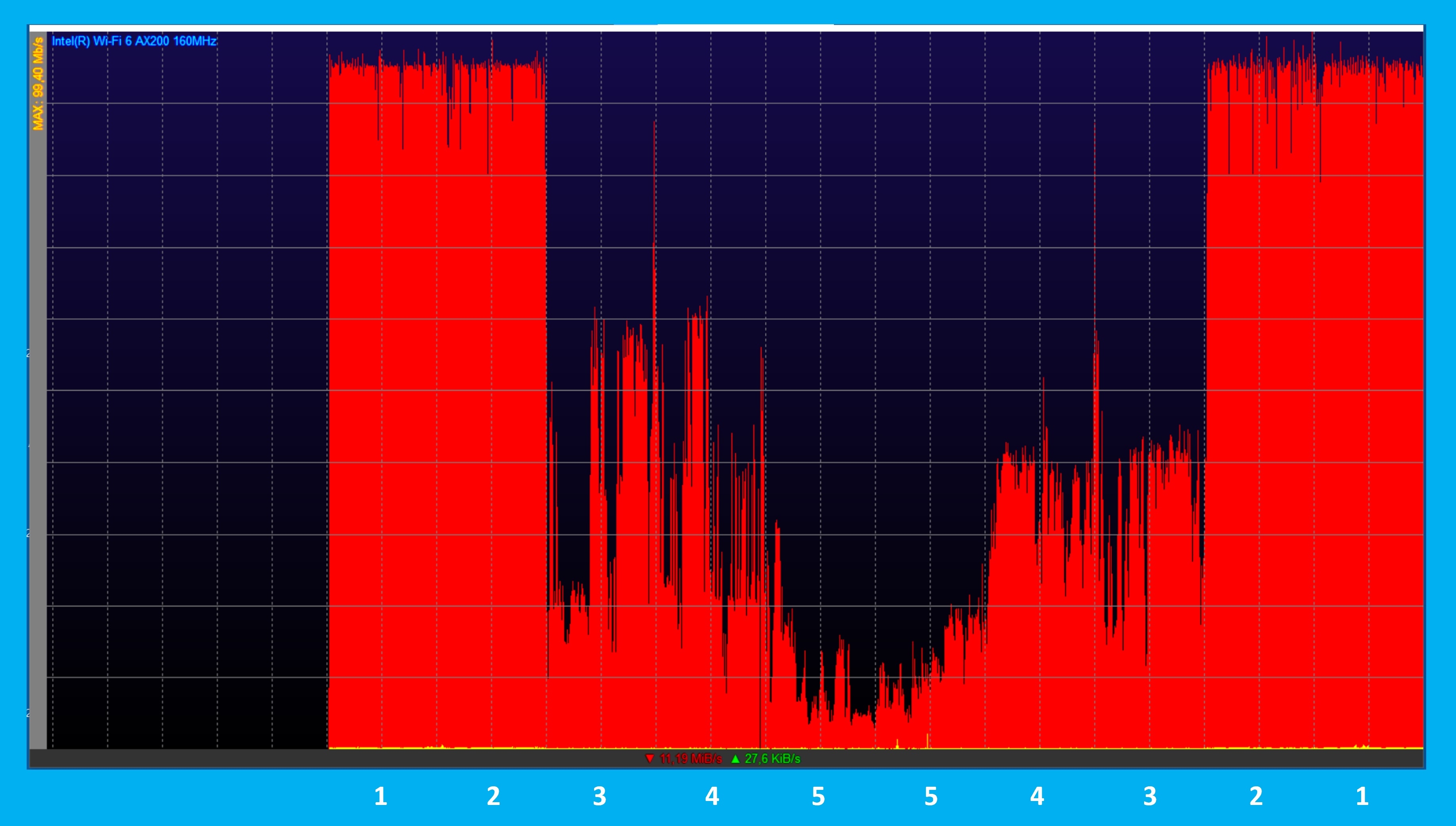Image resolution: width=1456 pixels, height=826 pixels.
Task: Click the green upload arrow icon
Action: (x=735, y=759)
